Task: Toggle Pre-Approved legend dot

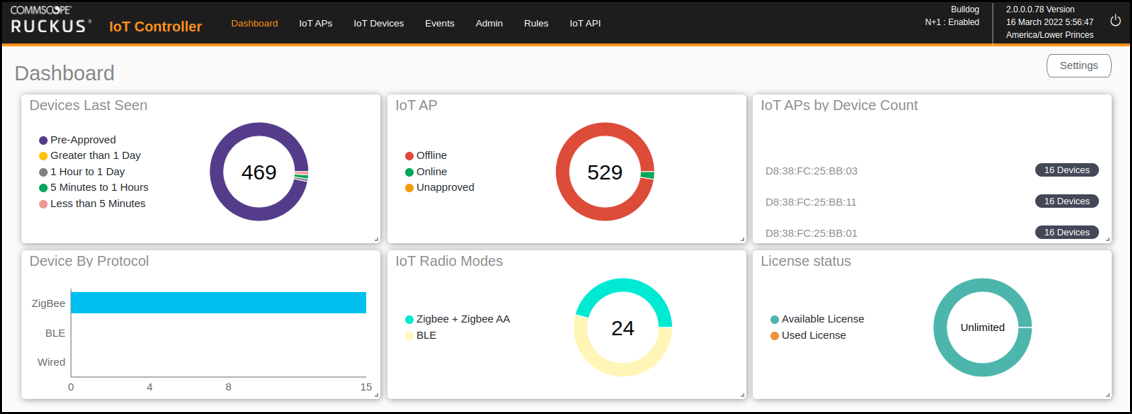Action: [43, 140]
